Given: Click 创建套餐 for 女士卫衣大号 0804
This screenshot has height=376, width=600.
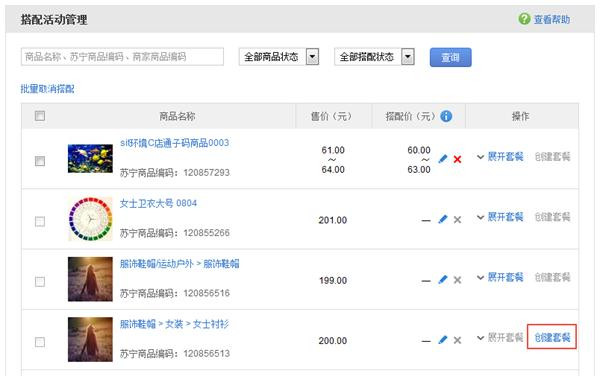Looking at the screenshot, I should pos(552,217).
